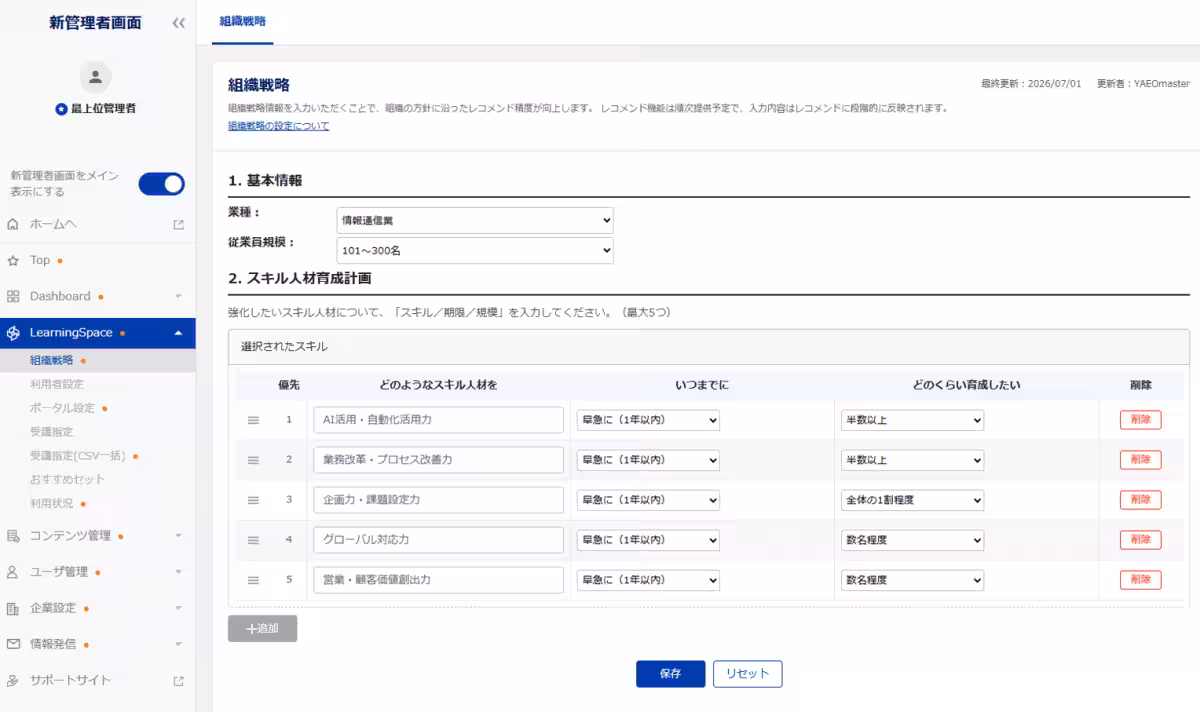This screenshot has height=712, width=1200.
Task: Open the 業種 dropdown
Action: (x=475, y=220)
